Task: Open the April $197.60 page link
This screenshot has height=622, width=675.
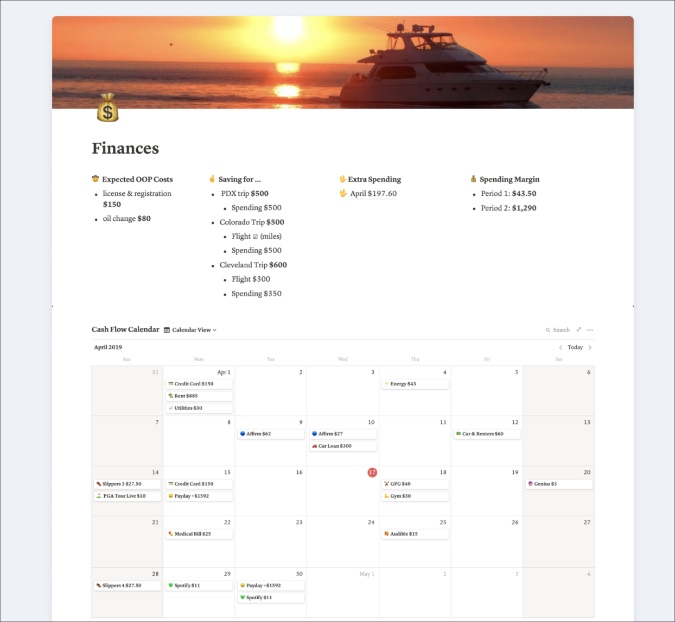Action: click(x=373, y=193)
